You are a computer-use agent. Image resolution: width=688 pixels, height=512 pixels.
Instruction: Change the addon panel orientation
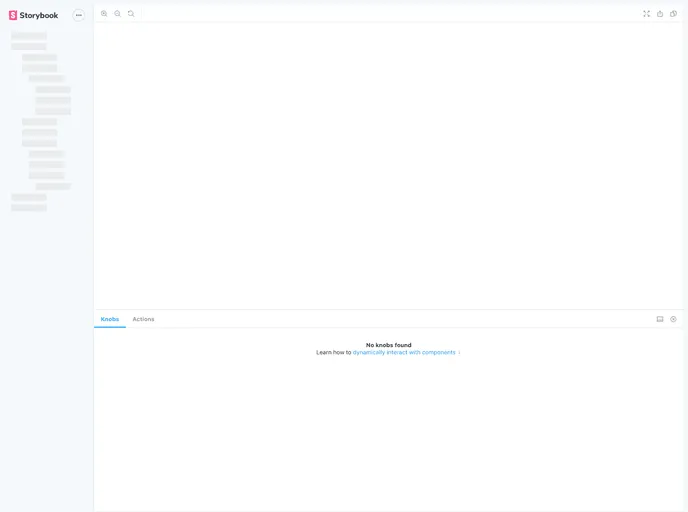click(x=660, y=319)
